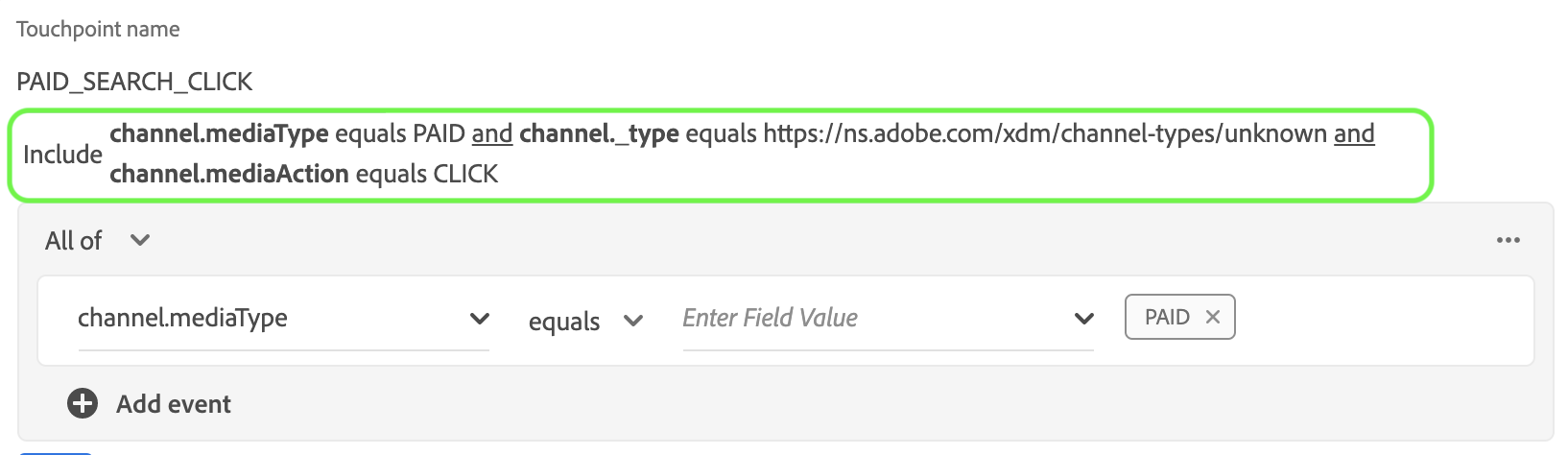Click the Include label in summary

point(62,155)
